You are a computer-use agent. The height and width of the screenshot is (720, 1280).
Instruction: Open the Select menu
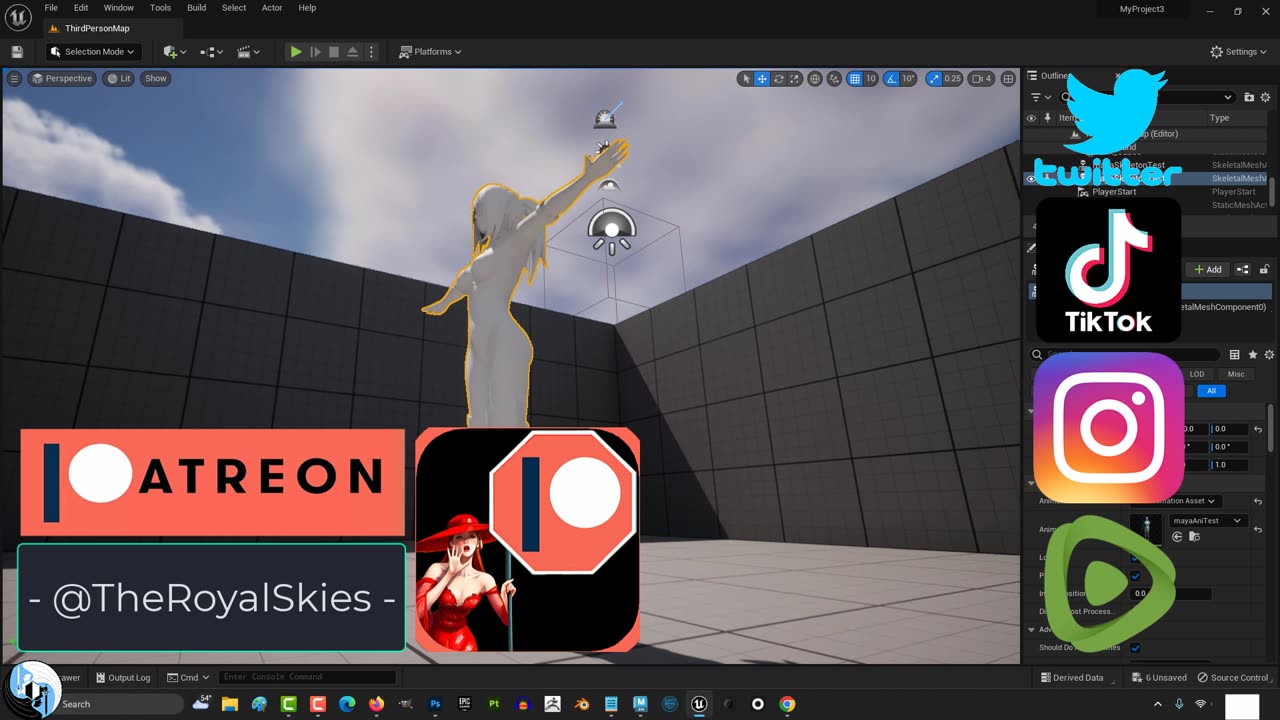234,8
